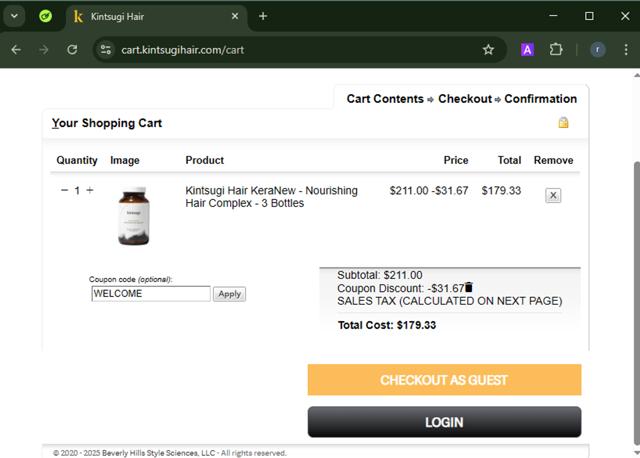
Task: Apply the coupon code
Action: (229, 294)
